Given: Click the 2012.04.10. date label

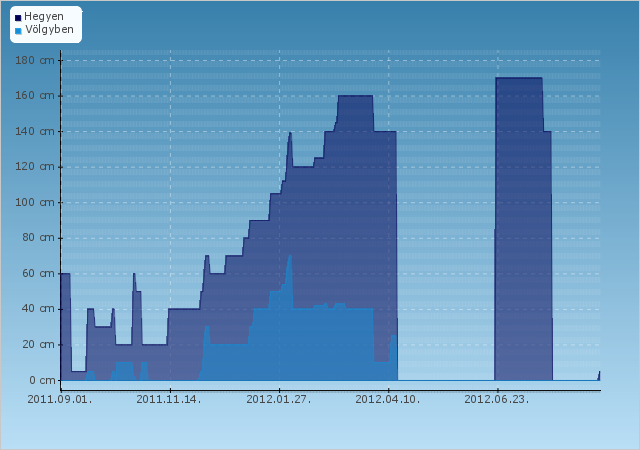Looking at the screenshot, I should 388,399.
